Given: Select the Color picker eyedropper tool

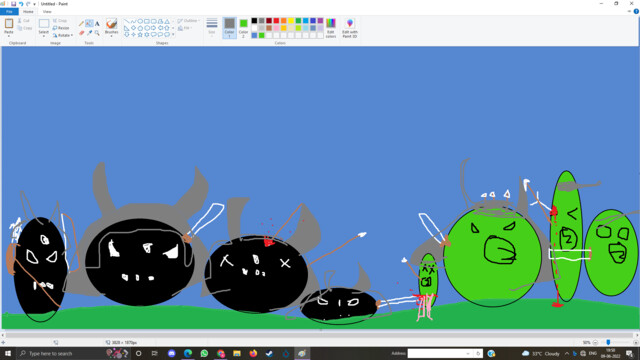Looking at the screenshot, I should pos(89,33).
